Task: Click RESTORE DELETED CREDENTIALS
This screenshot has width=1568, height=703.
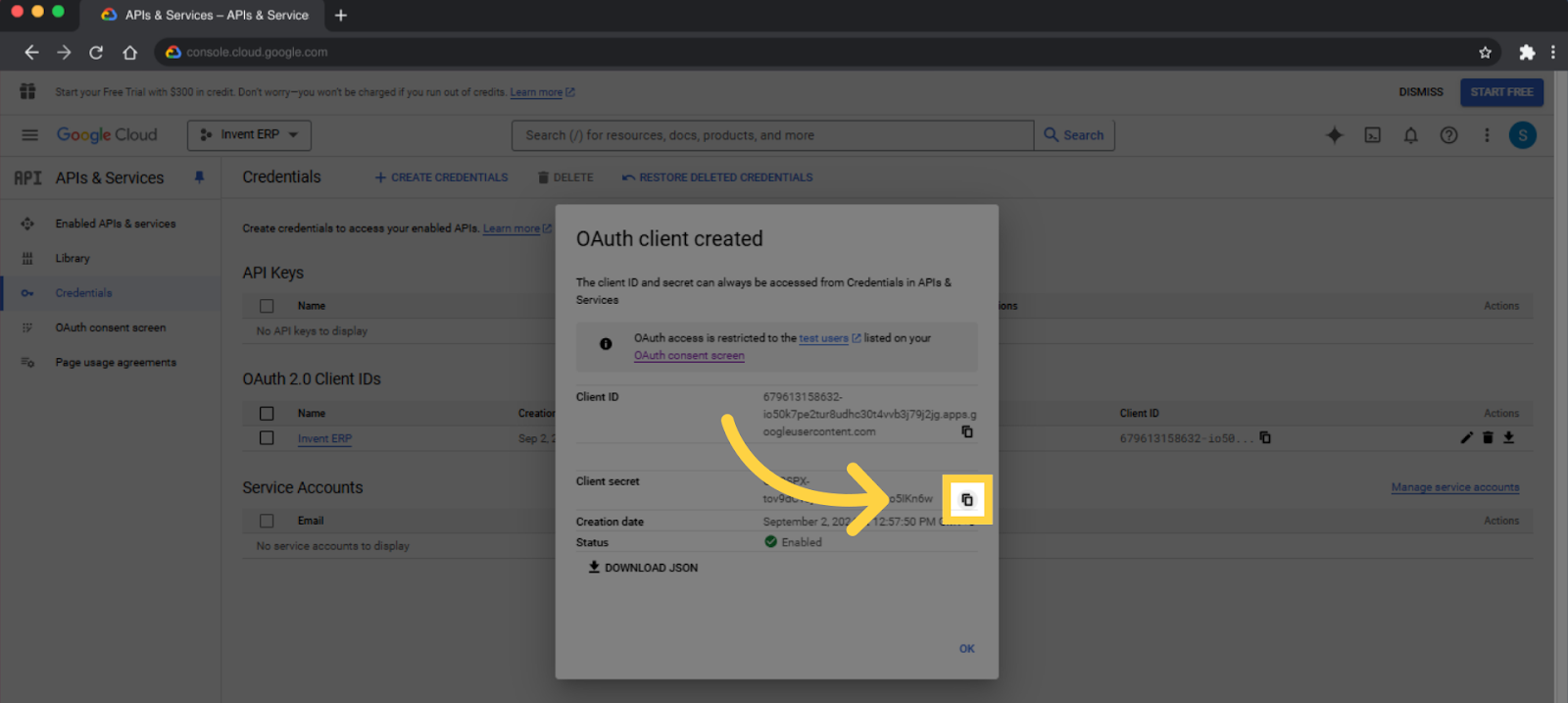Action: (717, 177)
